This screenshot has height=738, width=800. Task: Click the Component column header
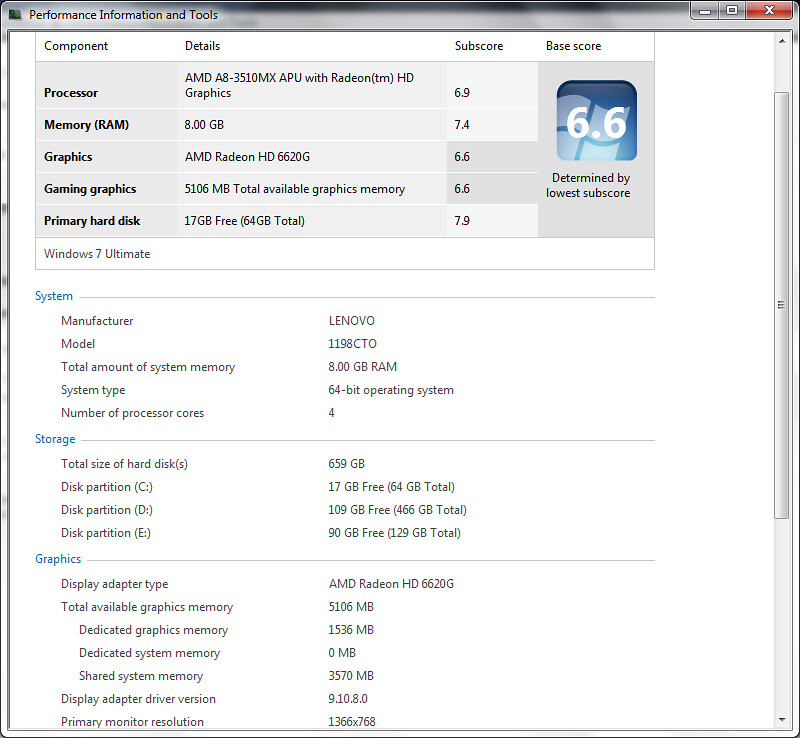click(x=76, y=46)
